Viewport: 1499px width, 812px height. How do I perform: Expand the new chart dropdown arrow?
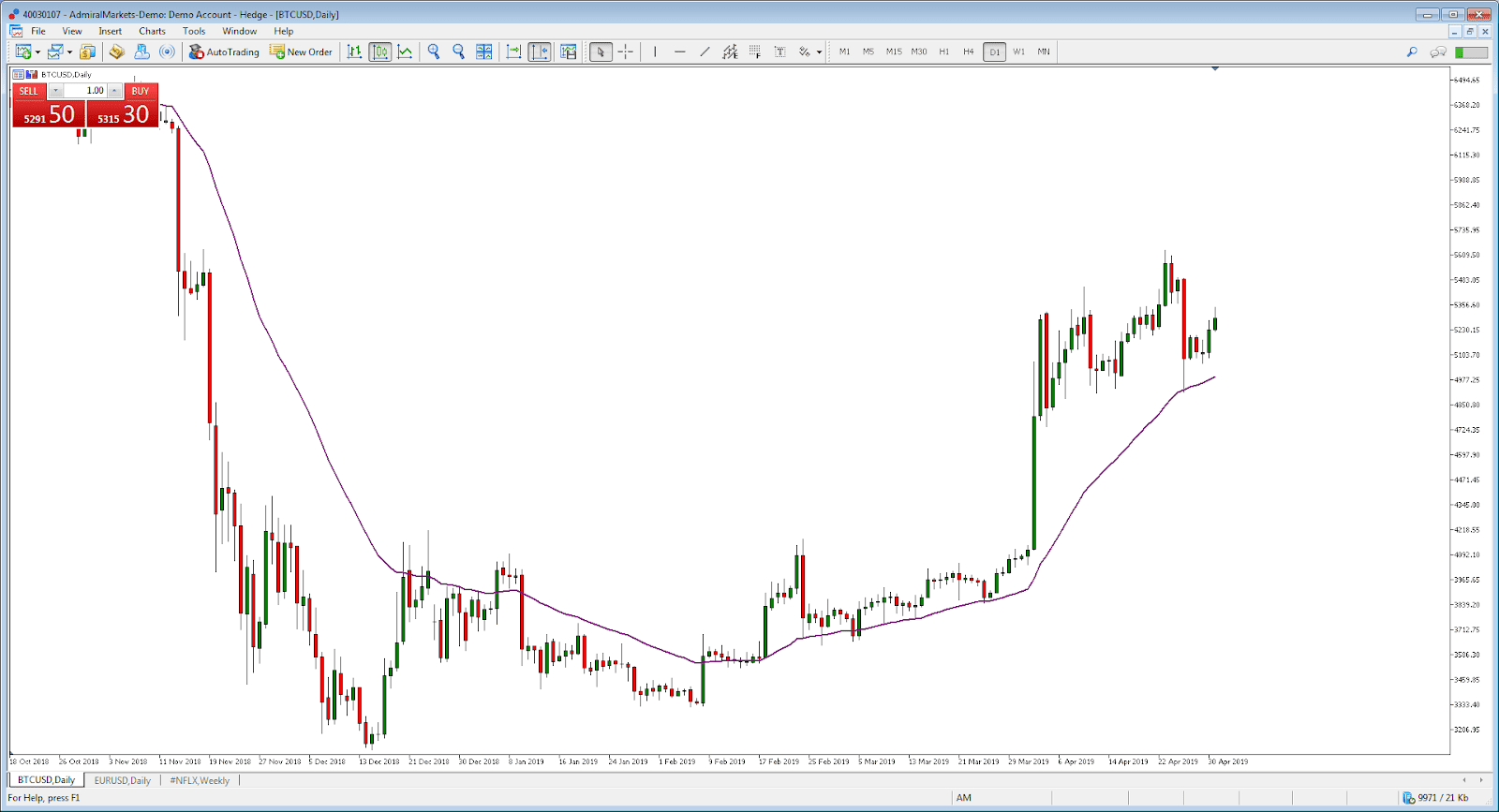tap(37, 52)
